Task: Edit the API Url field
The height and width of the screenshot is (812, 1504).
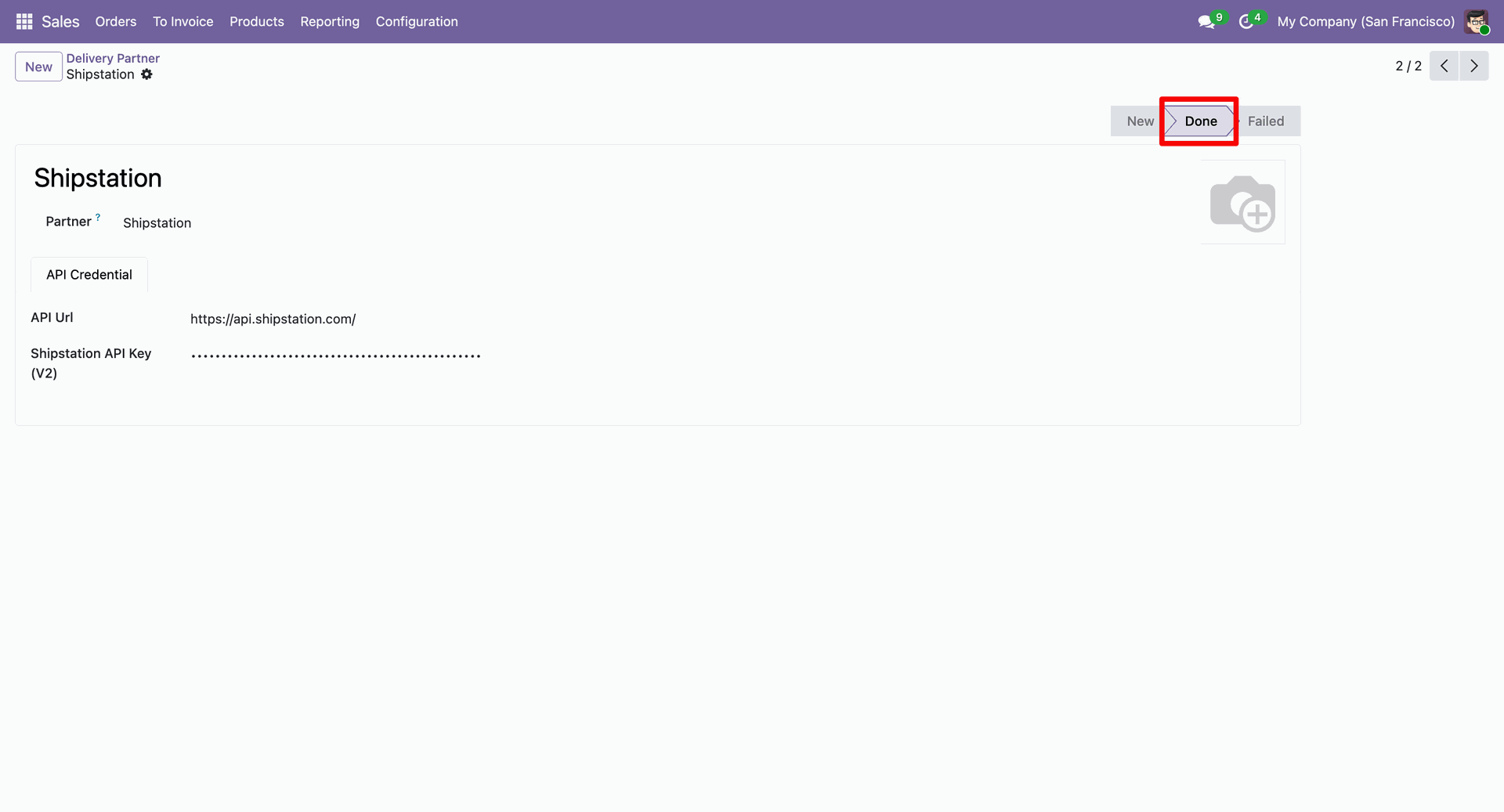Action: (x=273, y=319)
